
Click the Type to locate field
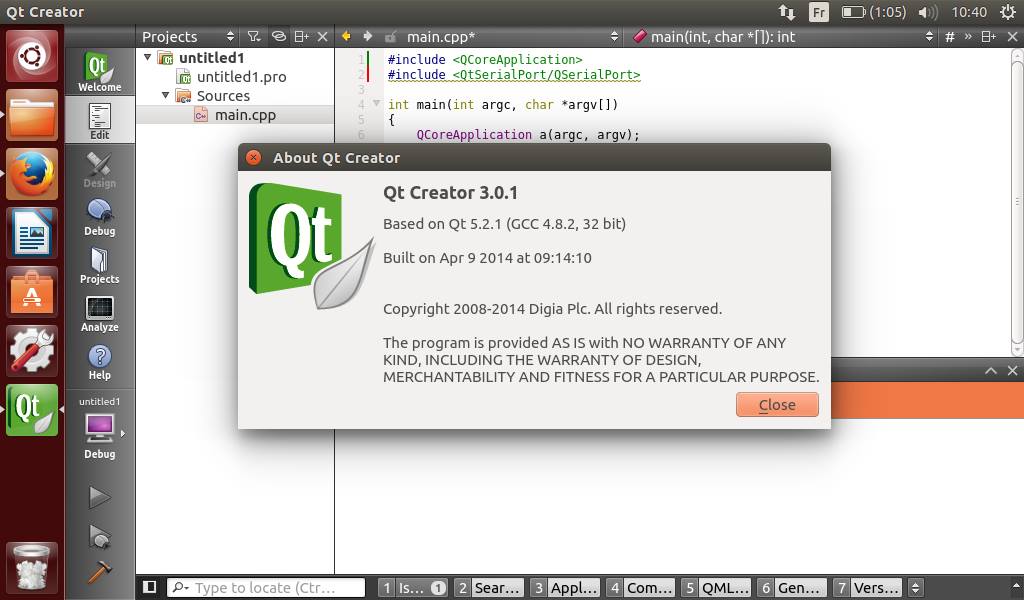click(266, 588)
